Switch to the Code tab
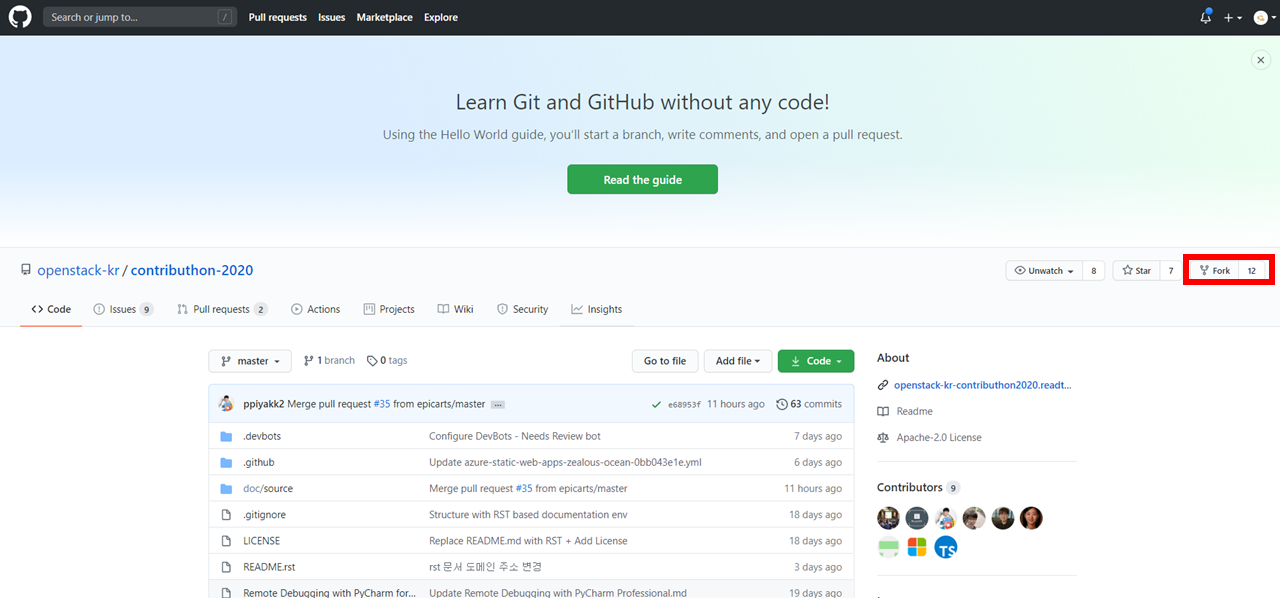Screen dimensions: 1280x598 (51, 309)
